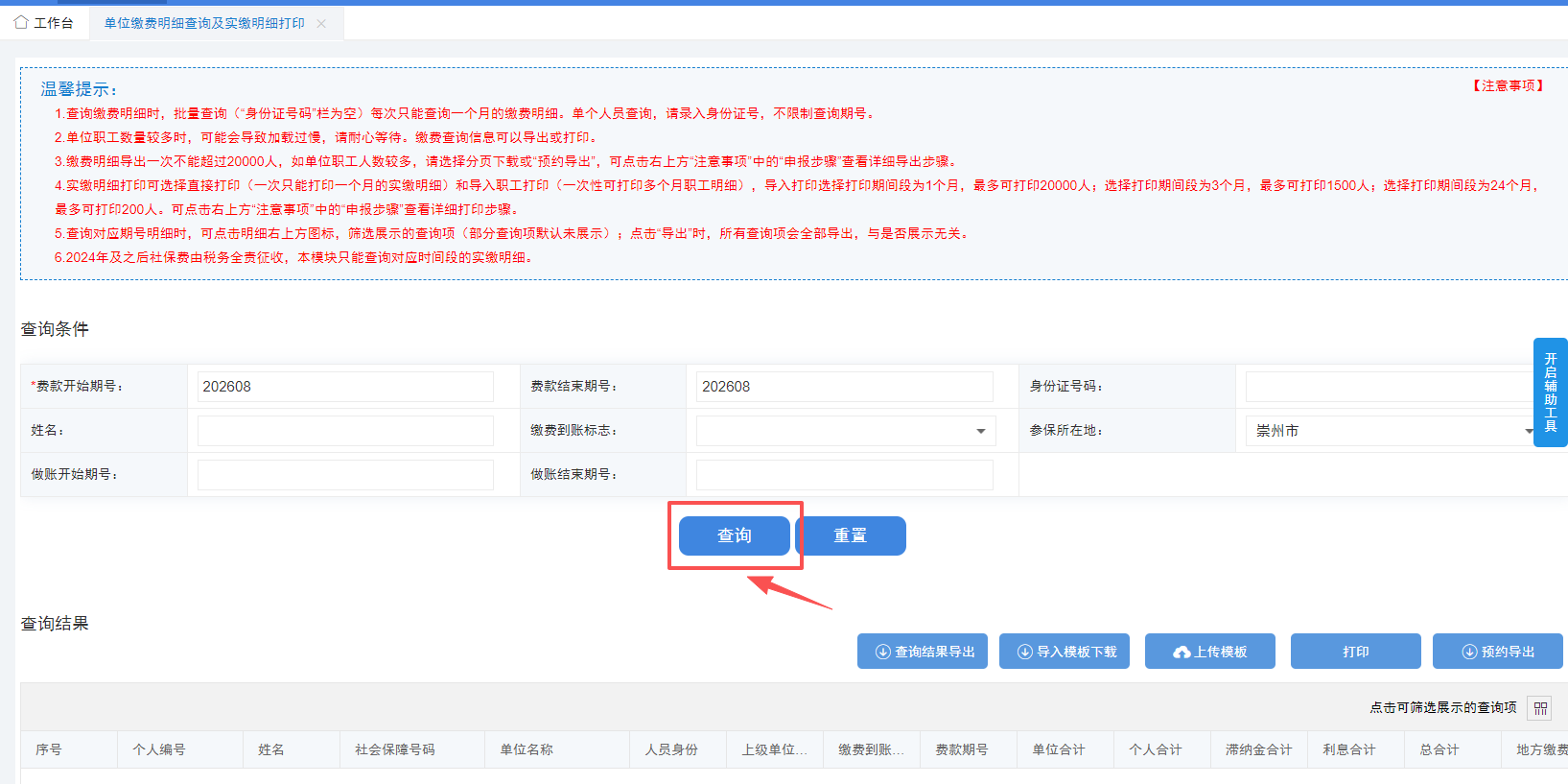
Task: Select the 单位缴费明细查询及实缴明细打印 tab
Action: [x=204, y=23]
